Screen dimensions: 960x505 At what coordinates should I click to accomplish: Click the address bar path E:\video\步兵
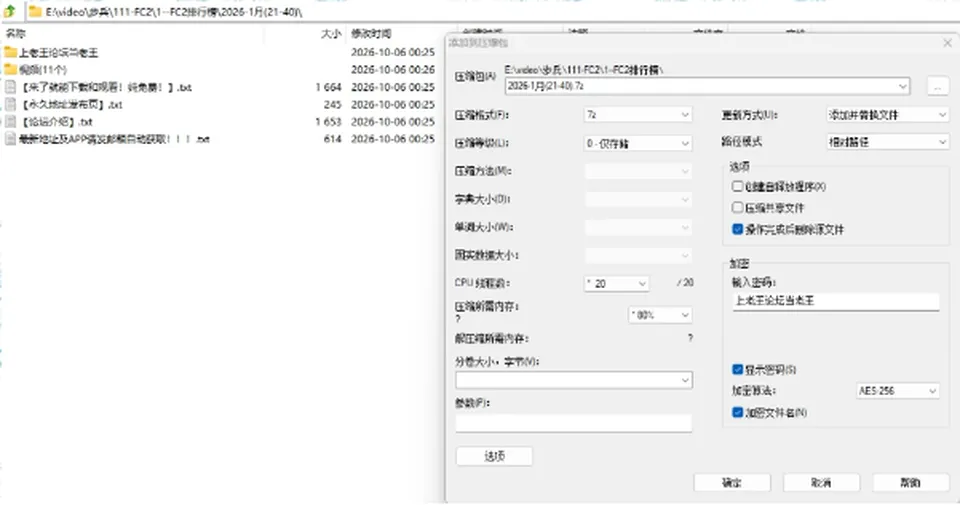point(173,12)
